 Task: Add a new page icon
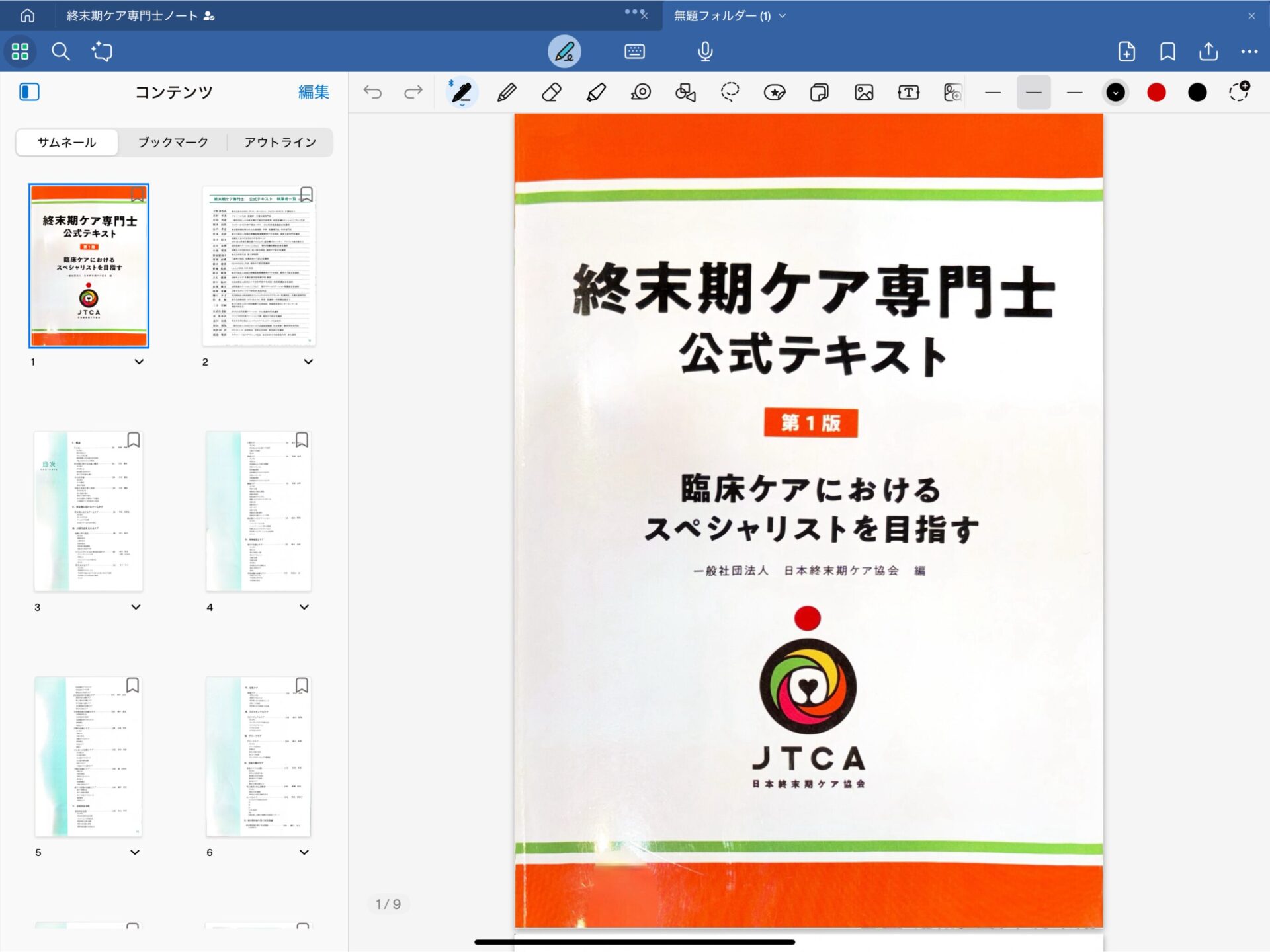click(x=1126, y=52)
